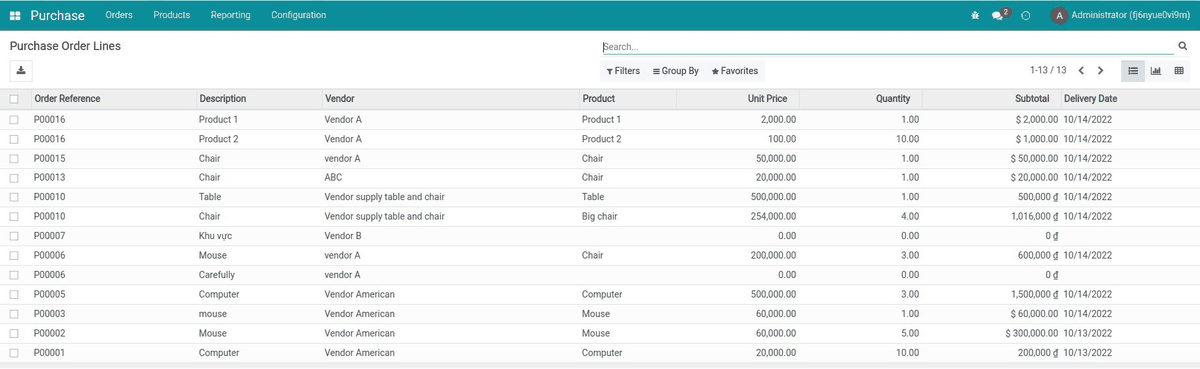Open the Products menu
1200x369 pixels.
tap(172, 15)
